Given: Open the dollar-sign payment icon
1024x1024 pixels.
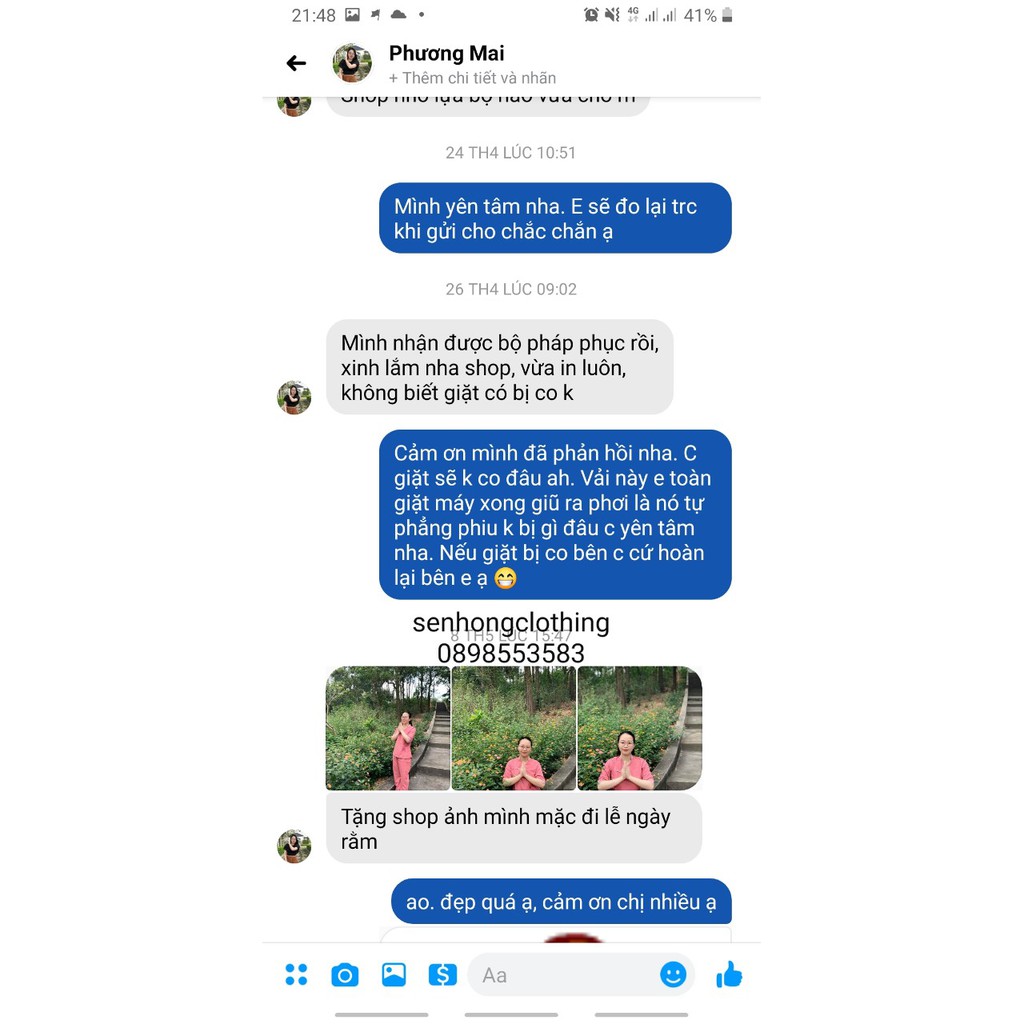Looking at the screenshot, I should pyautogui.click(x=443, y=975).
